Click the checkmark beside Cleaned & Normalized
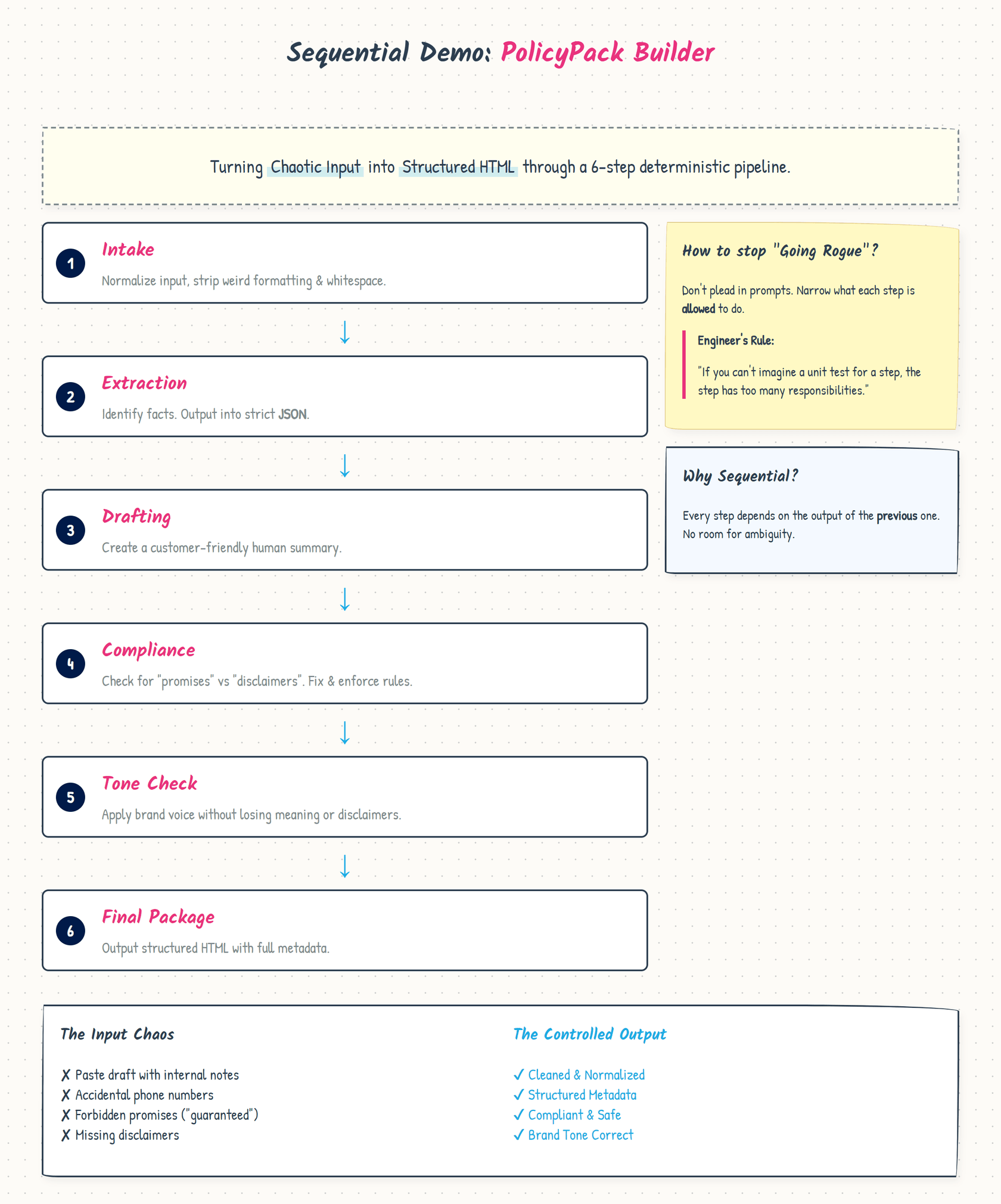This screenshot has height=1204, width=1001. click(518, 1075)
